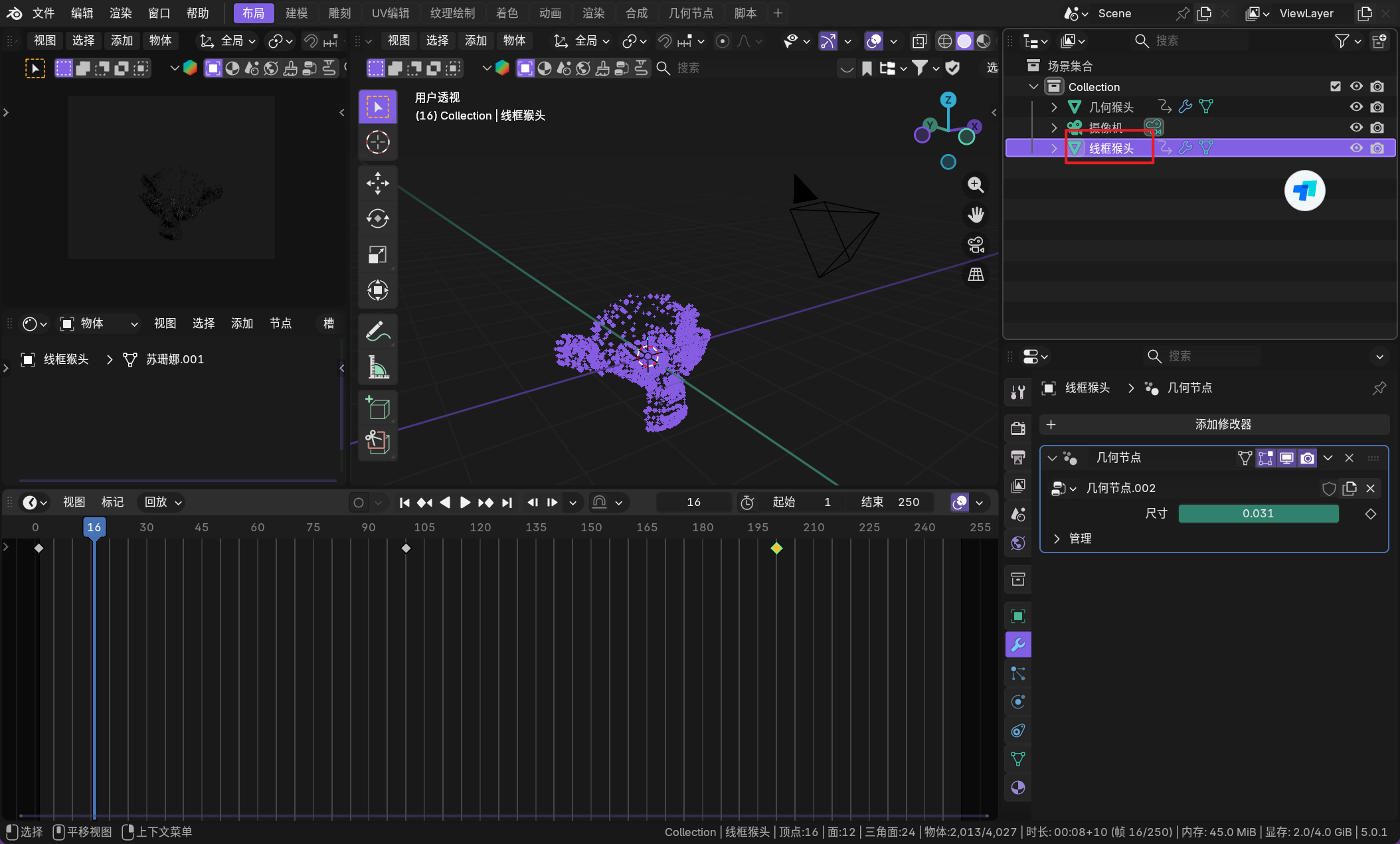This screenshot has height=844, width=1400.
Task: Play the timeline animation
Action: click(465, 502)
